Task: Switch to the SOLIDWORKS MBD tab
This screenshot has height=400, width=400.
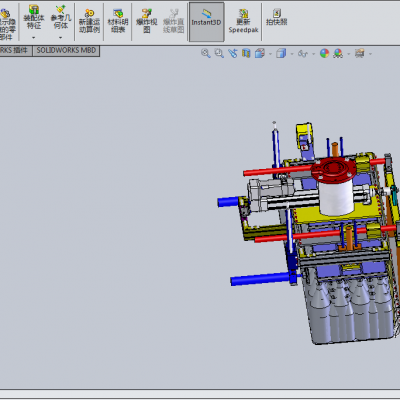Action: 66,51
